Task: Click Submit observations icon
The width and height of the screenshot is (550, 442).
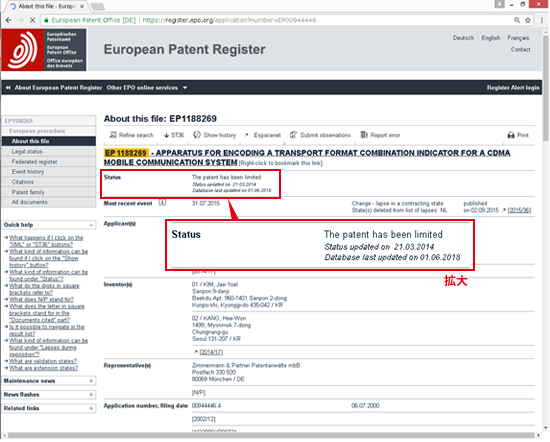Action: pyautogui.click(x=294, y=135)
